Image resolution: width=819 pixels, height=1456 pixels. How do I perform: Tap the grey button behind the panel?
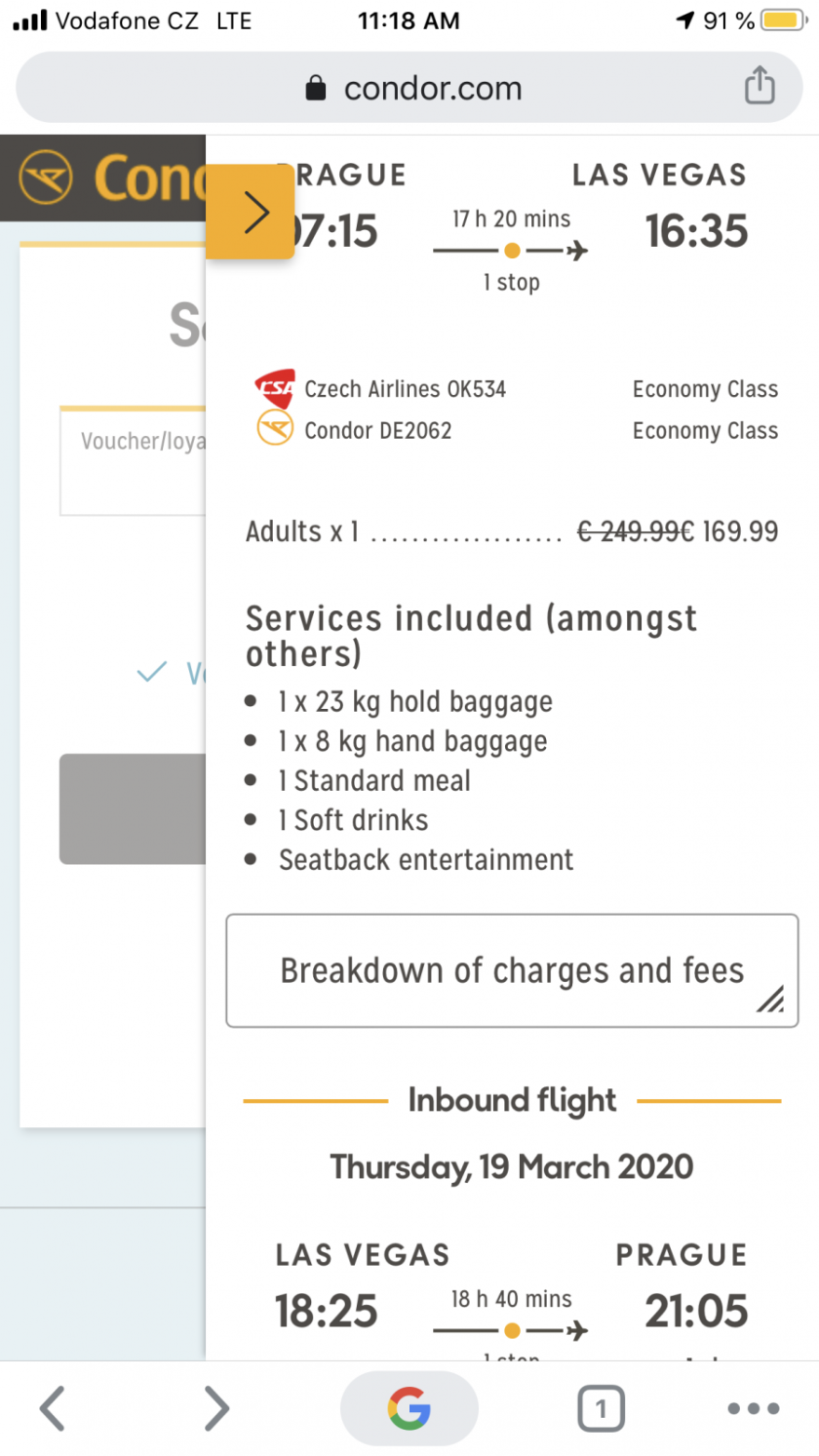[x=133, y=808]
